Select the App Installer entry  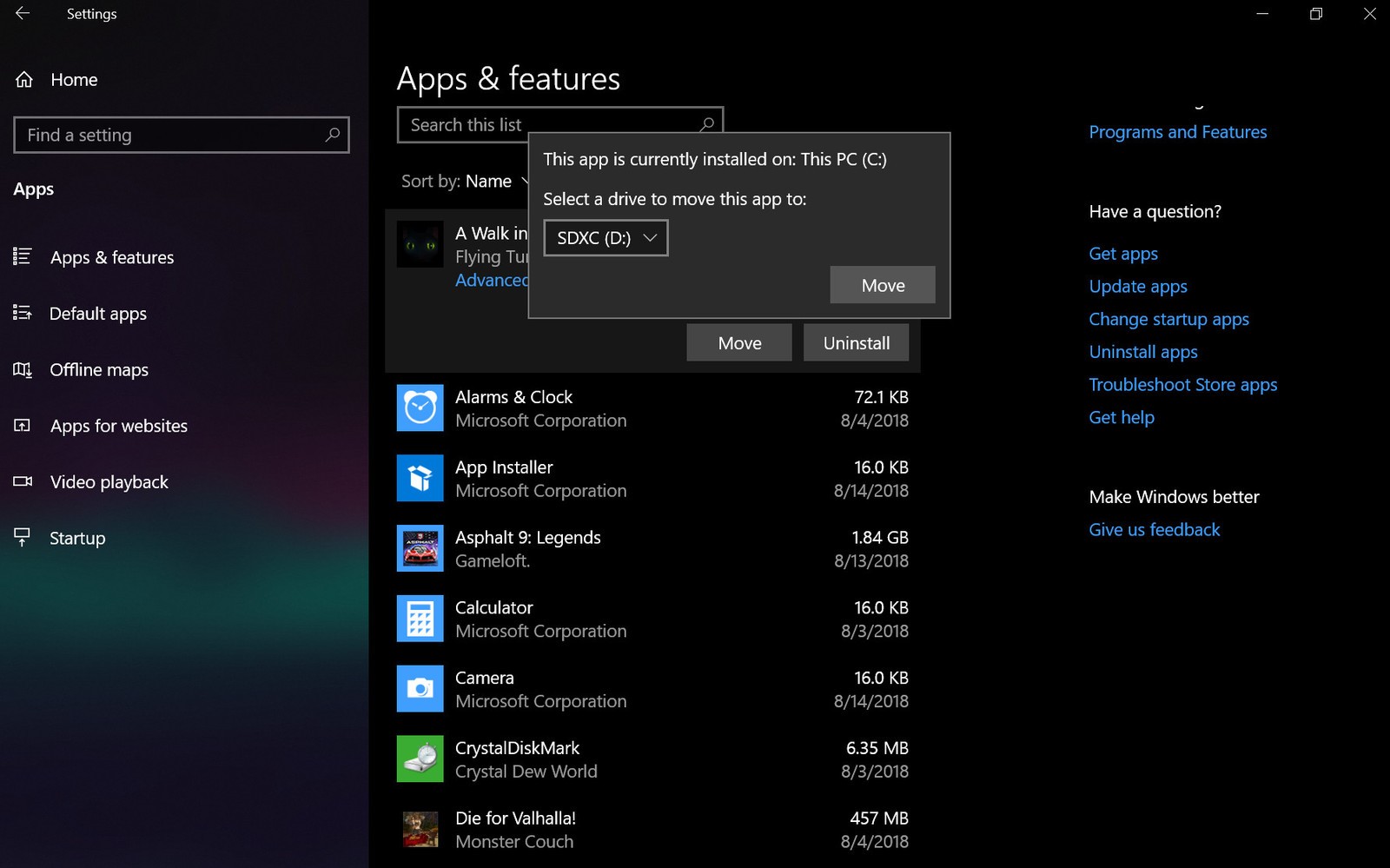point(652,479)
